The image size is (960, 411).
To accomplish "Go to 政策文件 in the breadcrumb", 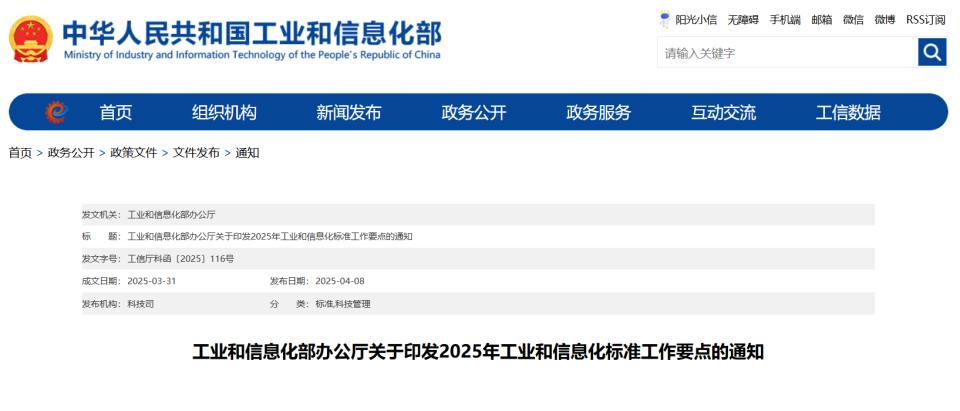I will pos(133,153).
